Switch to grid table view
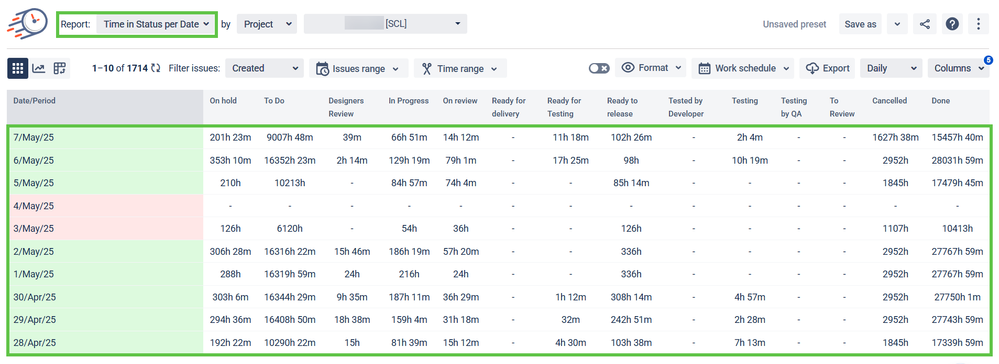This screenshot has height=364, width=999. coord(17,68)
